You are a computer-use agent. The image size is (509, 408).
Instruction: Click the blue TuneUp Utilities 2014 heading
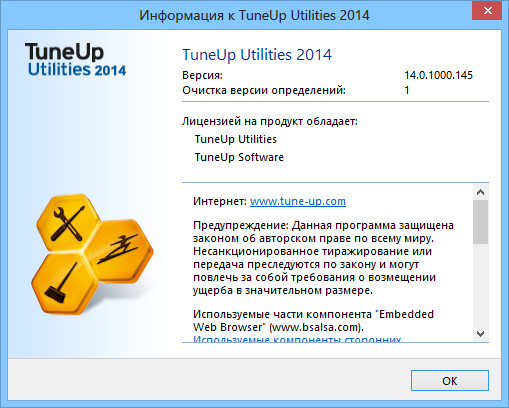pyautogui.click(x=257, y=55)
